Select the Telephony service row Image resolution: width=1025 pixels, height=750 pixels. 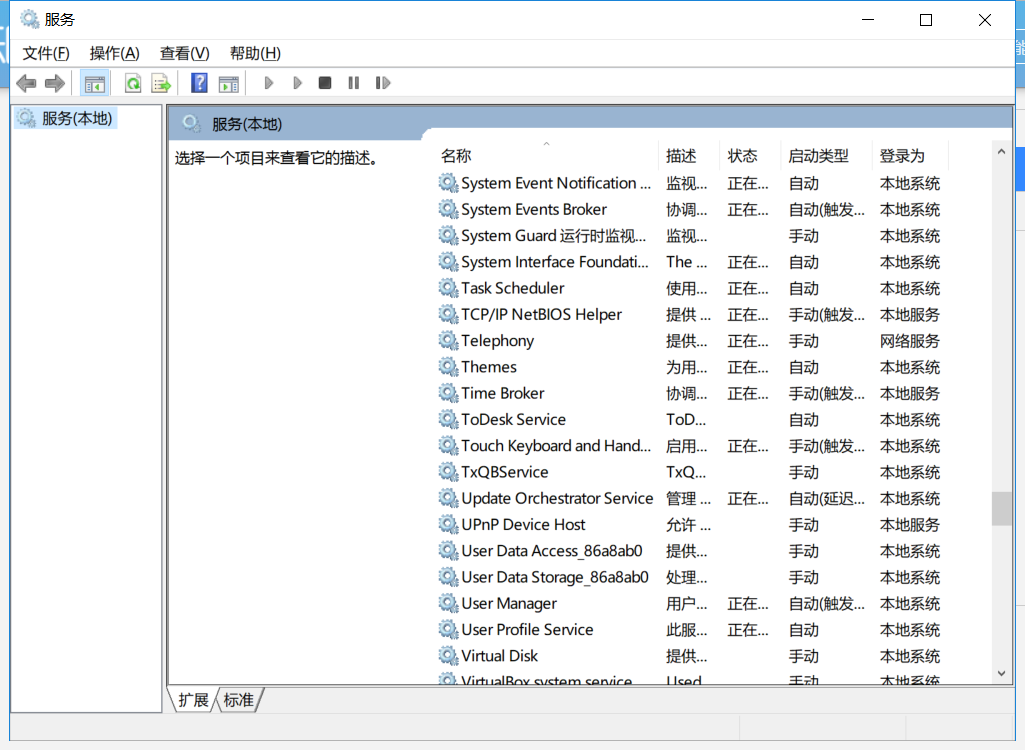(690, 341)
